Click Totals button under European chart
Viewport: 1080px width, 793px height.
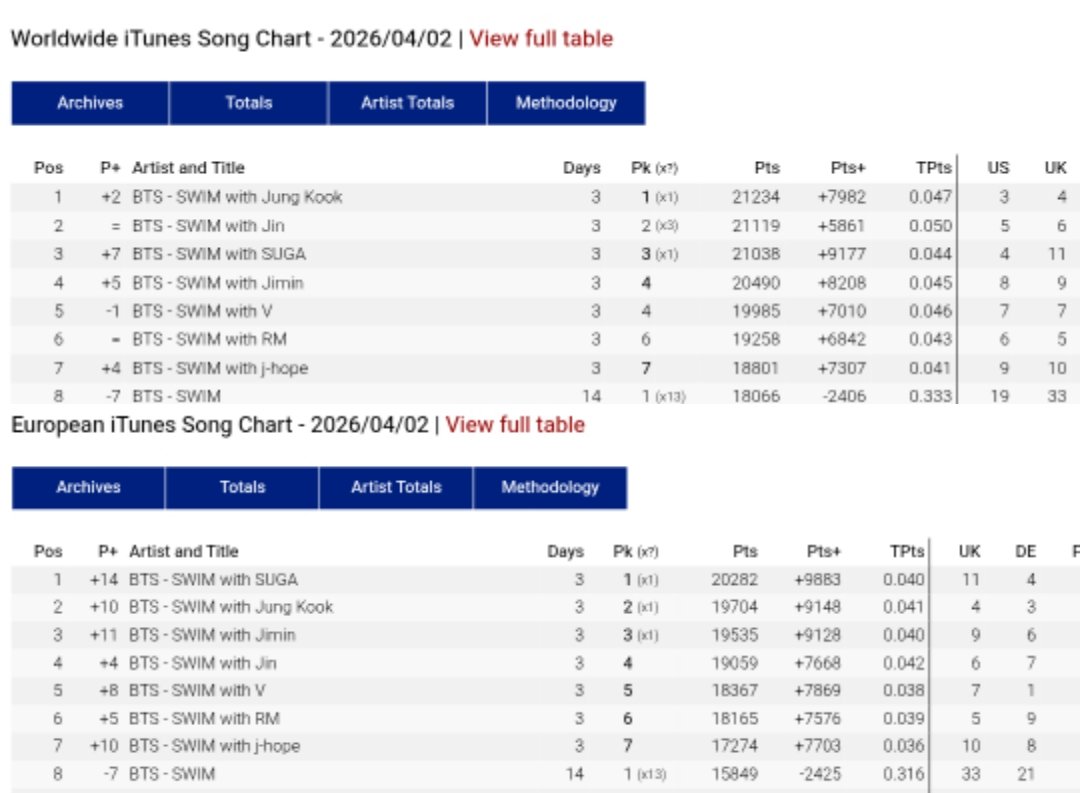coord(242,488)
